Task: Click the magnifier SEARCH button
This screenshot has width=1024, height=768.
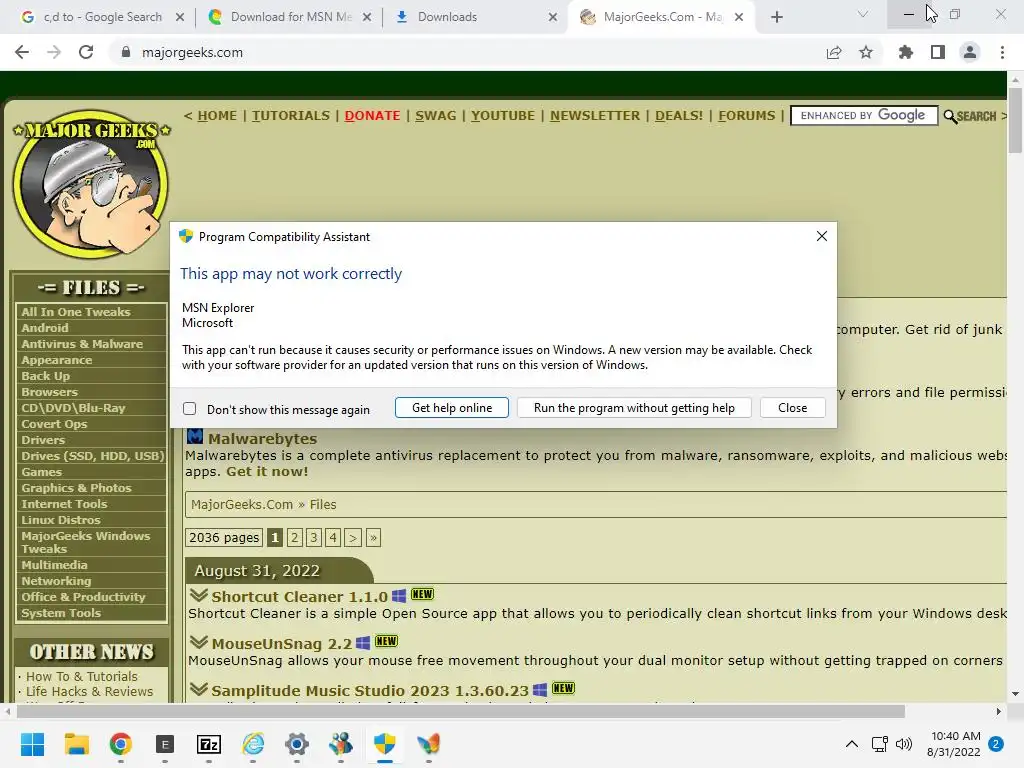Action: click(970, 116)
